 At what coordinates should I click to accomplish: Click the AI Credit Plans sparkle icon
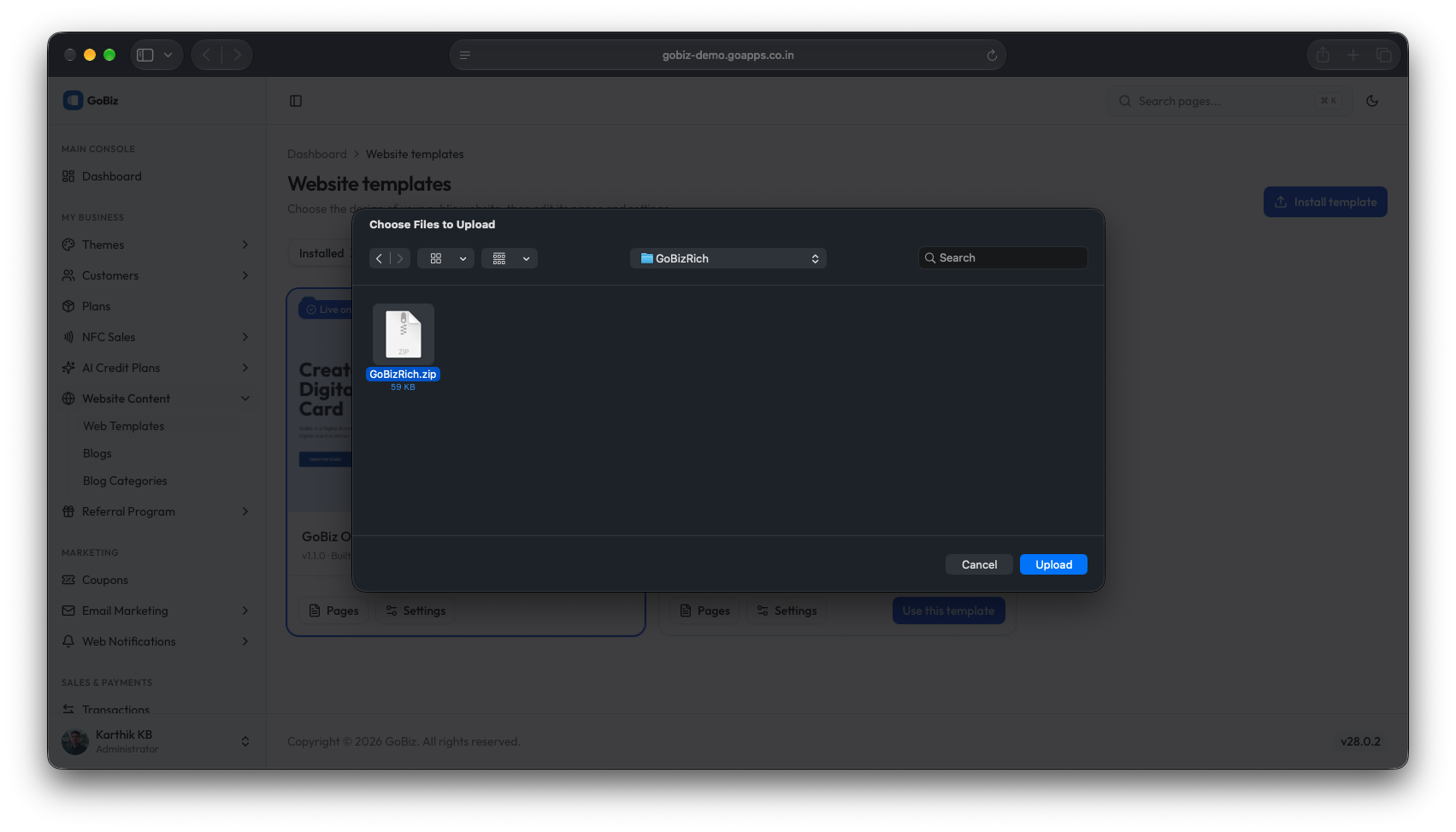pyautogui.click(x=68, y=368)
